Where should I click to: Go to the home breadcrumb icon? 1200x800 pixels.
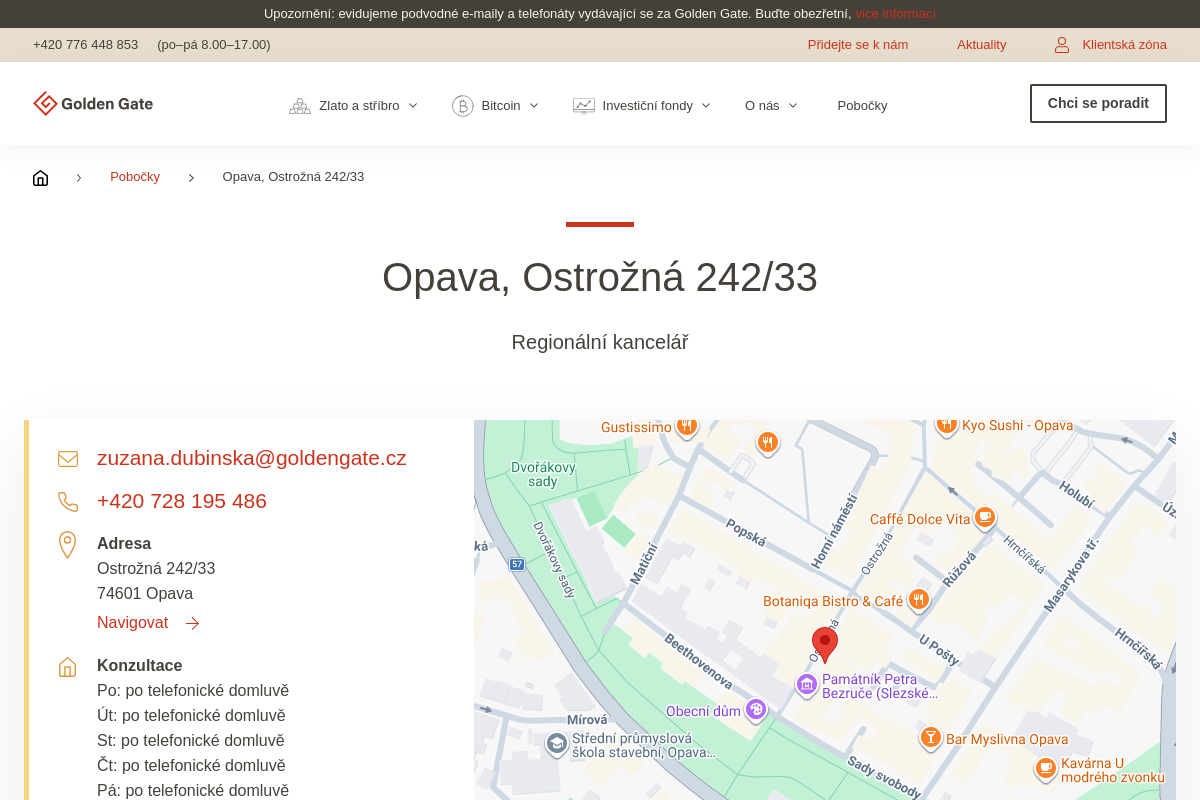[x=41, y=178]
